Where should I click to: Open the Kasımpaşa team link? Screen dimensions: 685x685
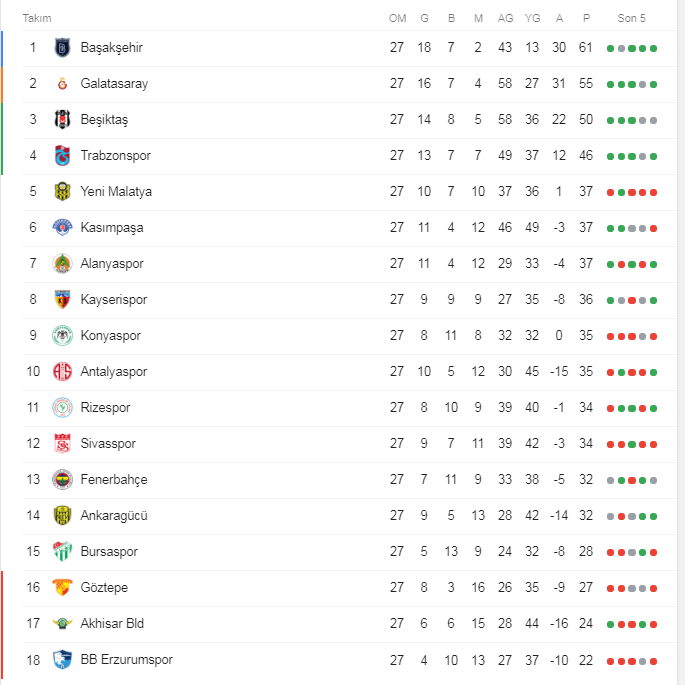pyautogui.click(x=112, y=228)
